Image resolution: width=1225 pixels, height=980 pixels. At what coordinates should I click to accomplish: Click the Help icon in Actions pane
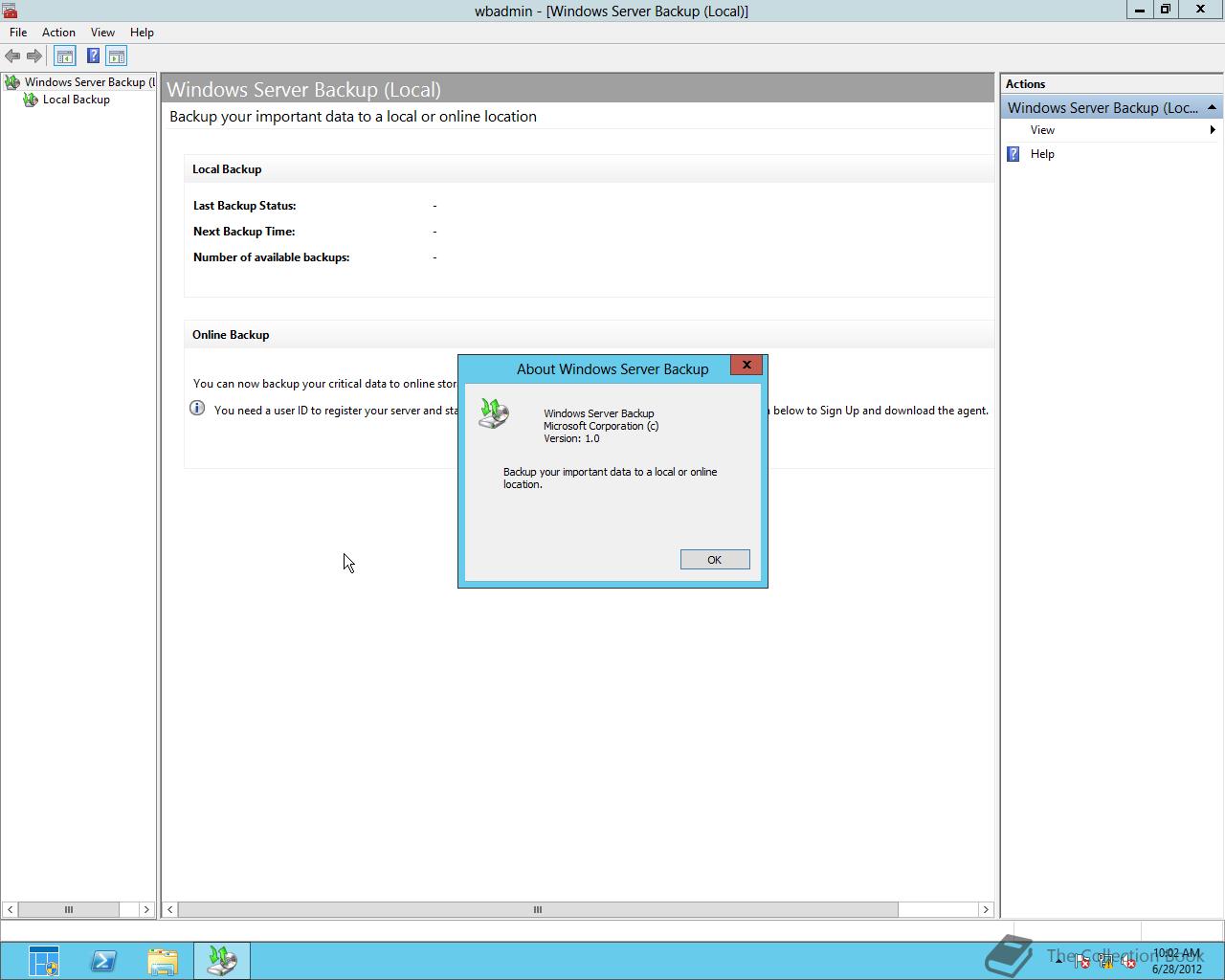(x=1014, y=154)
